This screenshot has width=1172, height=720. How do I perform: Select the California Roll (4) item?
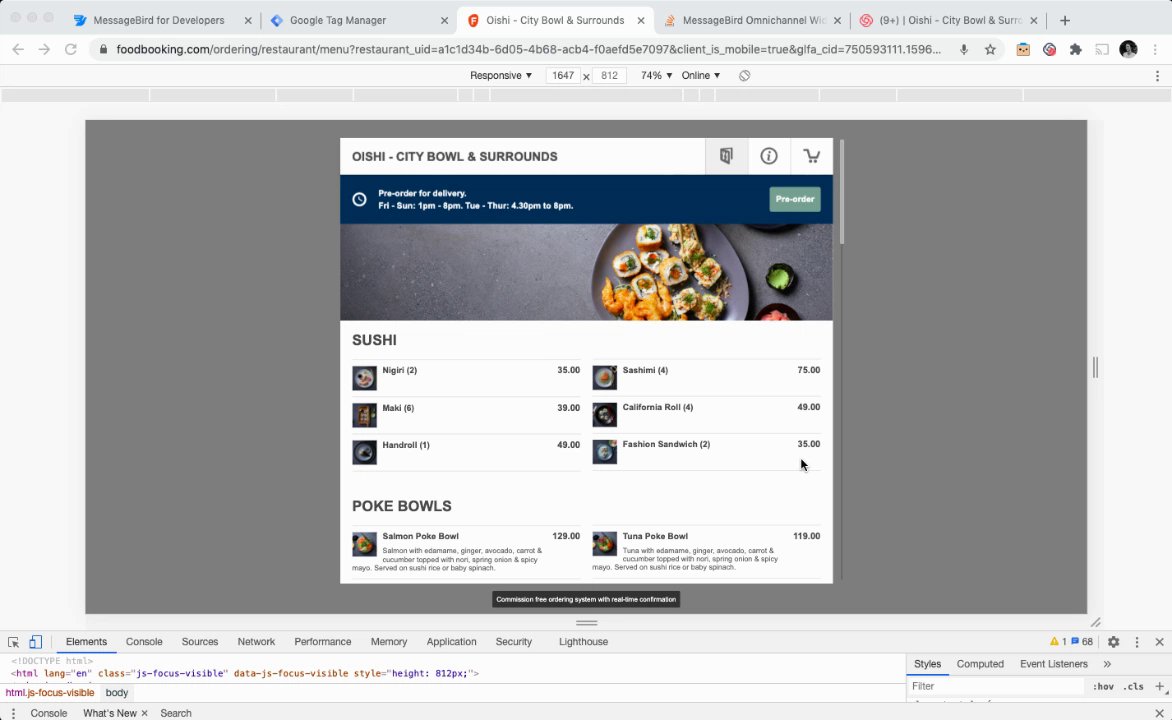click(706, 415)
